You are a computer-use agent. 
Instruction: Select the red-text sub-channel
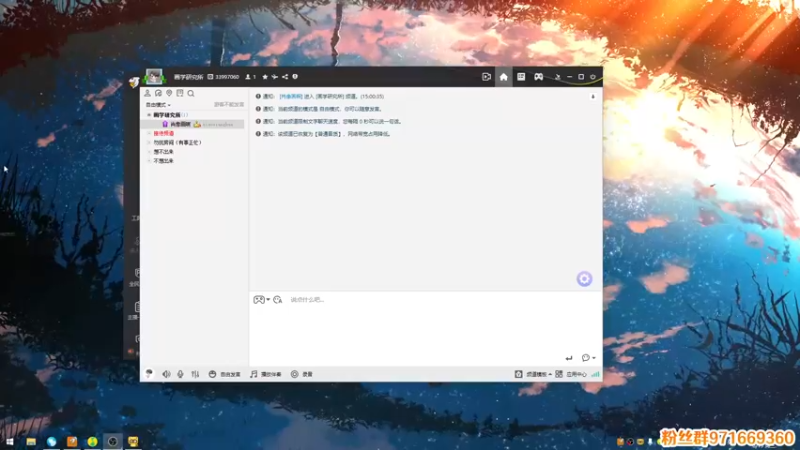pyautogui.click(x=163, y=133)
